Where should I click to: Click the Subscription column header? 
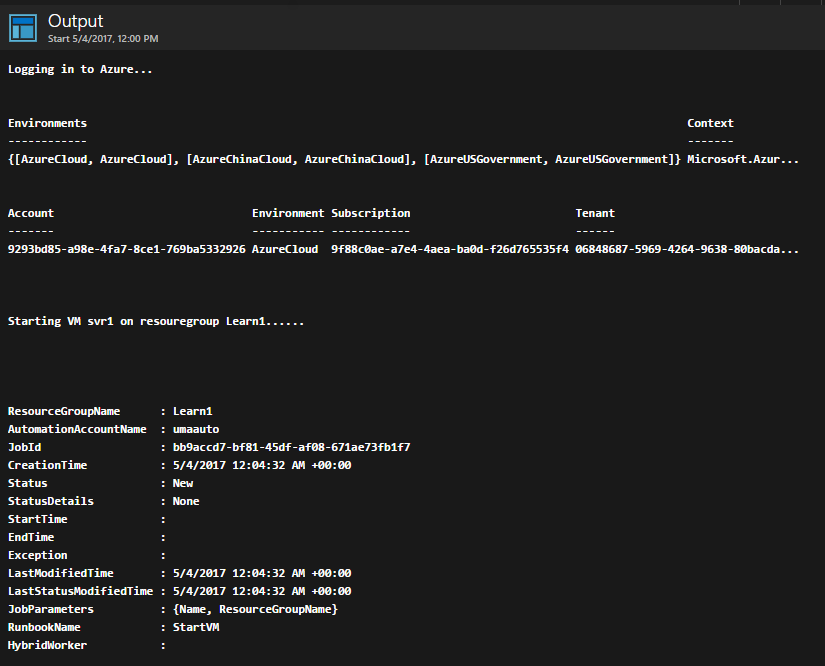click(370, 213)
